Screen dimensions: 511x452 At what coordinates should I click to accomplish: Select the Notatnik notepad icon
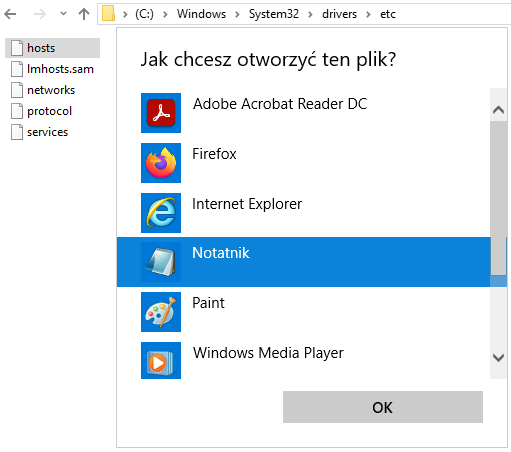click(161, 262)
